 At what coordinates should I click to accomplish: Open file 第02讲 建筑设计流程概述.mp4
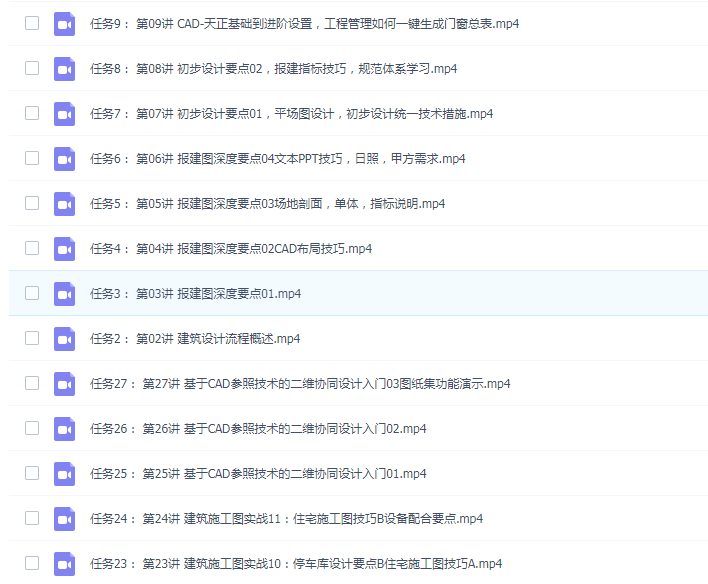(195, 338)
